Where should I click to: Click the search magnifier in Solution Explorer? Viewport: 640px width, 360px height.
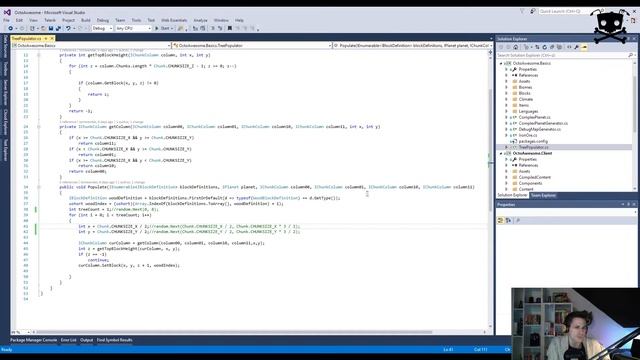click(630, 55)
